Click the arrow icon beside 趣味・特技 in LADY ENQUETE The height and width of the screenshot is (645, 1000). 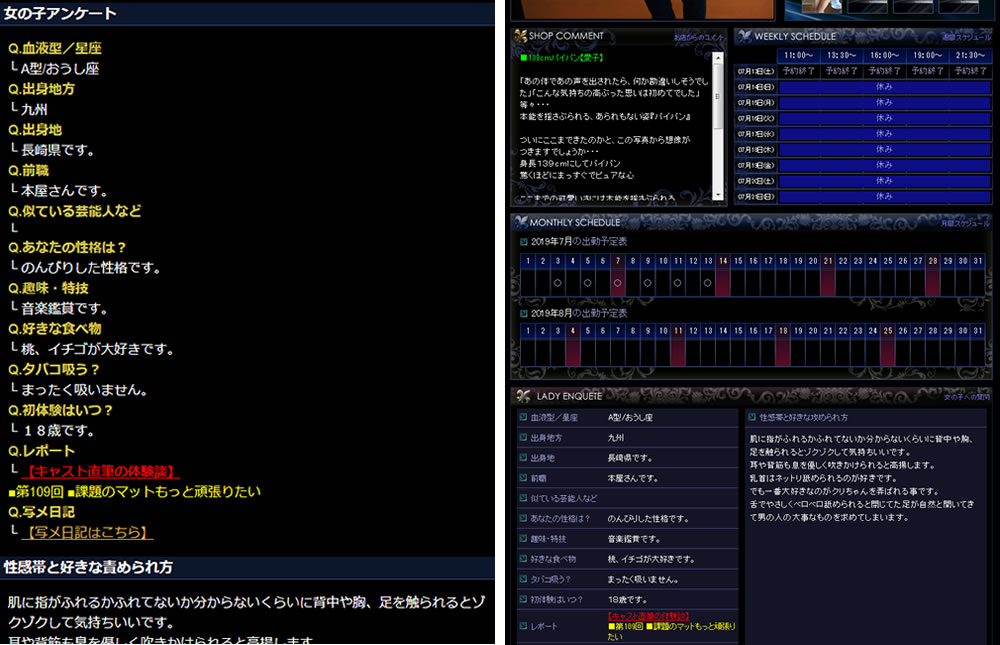coord(523,538)
